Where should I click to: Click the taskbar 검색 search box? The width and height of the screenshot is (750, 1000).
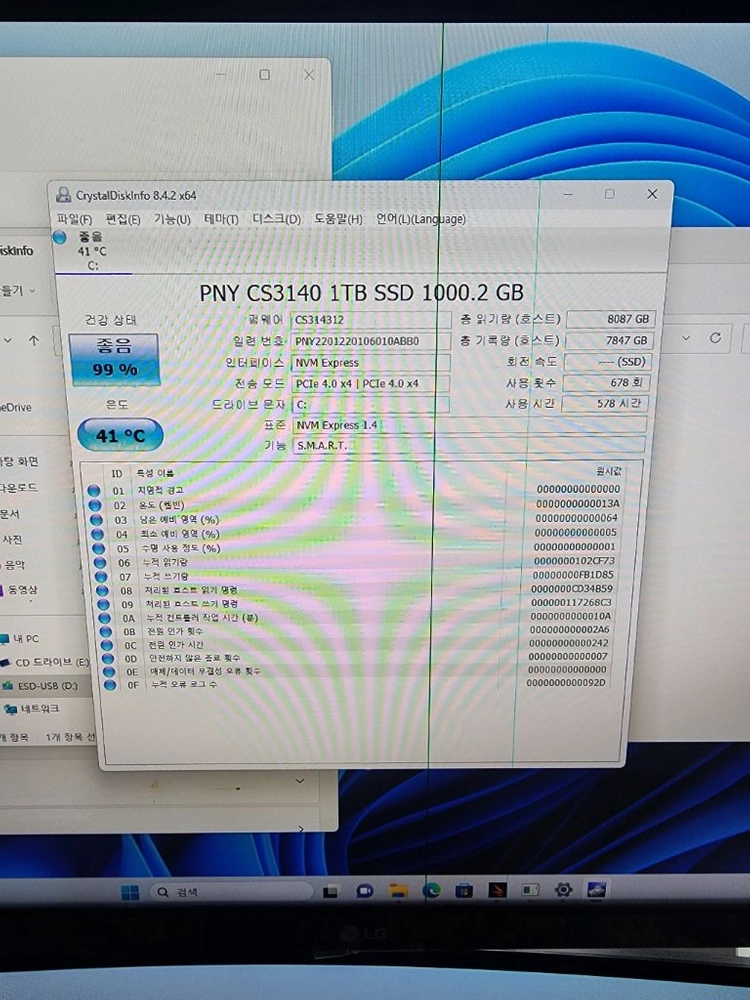pyautogui.click(x=232, y=892)
